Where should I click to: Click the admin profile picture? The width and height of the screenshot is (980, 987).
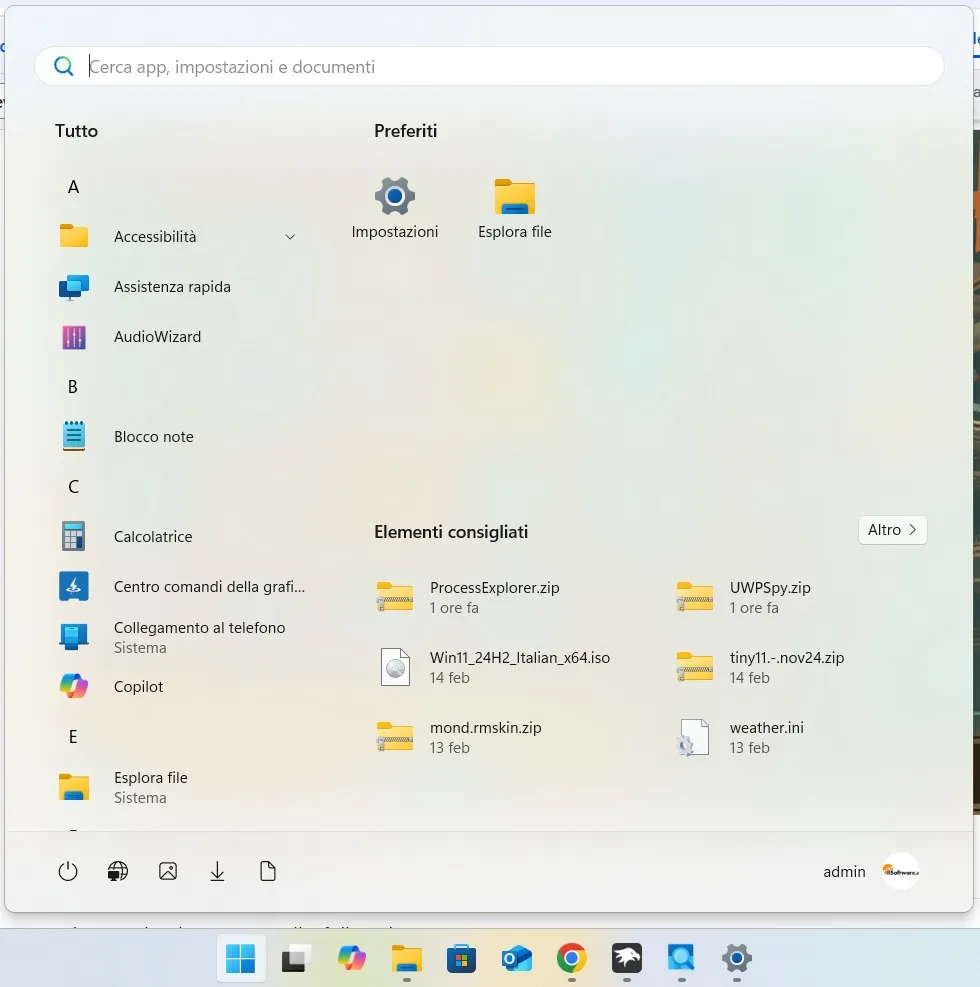click(x=901, y=871)
